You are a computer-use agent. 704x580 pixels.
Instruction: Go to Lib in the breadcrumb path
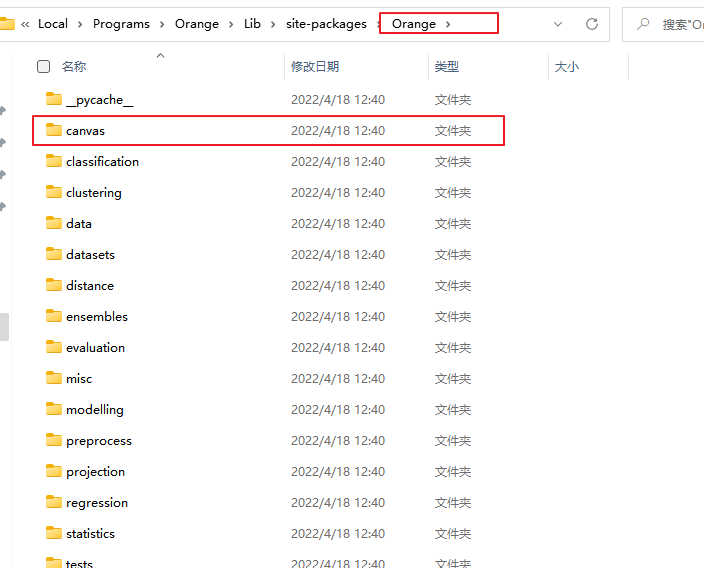click(252, 23)
